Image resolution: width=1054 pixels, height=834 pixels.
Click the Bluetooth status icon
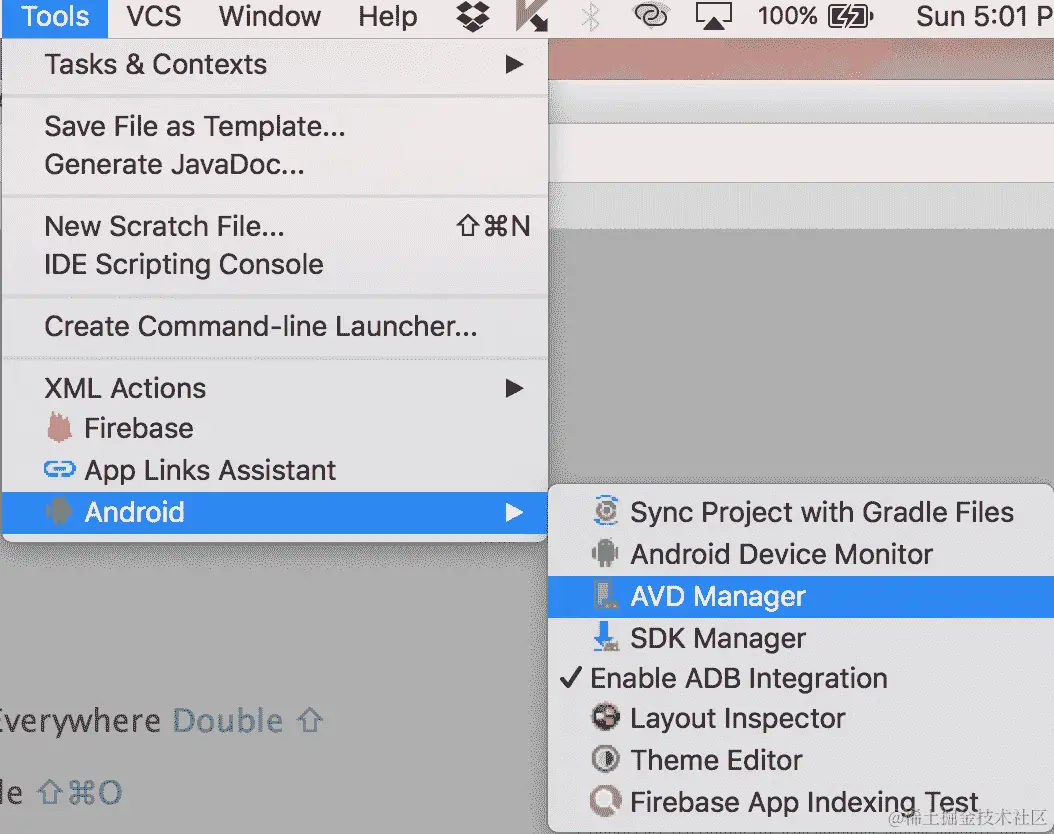[590, 16]
